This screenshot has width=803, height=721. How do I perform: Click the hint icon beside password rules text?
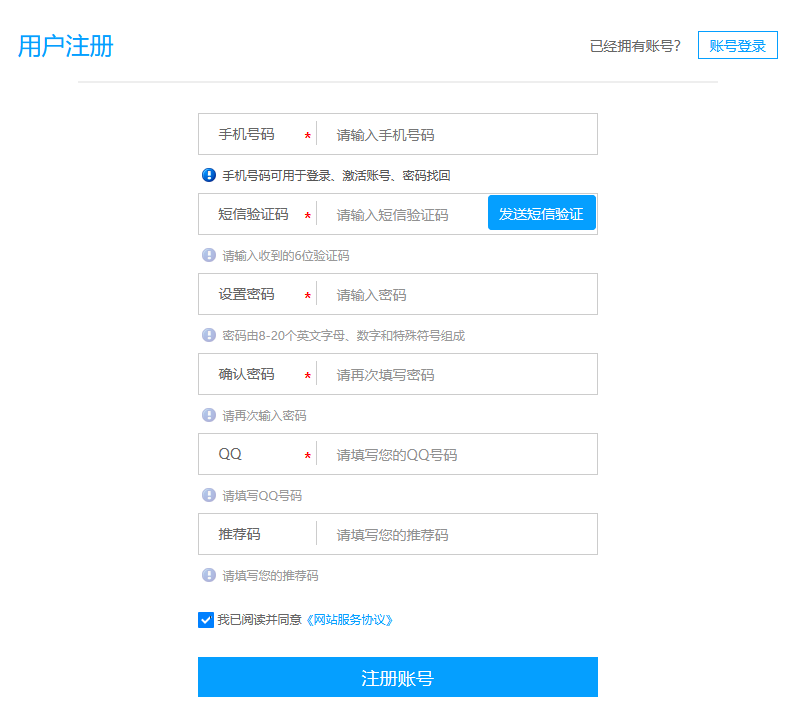(x=209, y=335)
